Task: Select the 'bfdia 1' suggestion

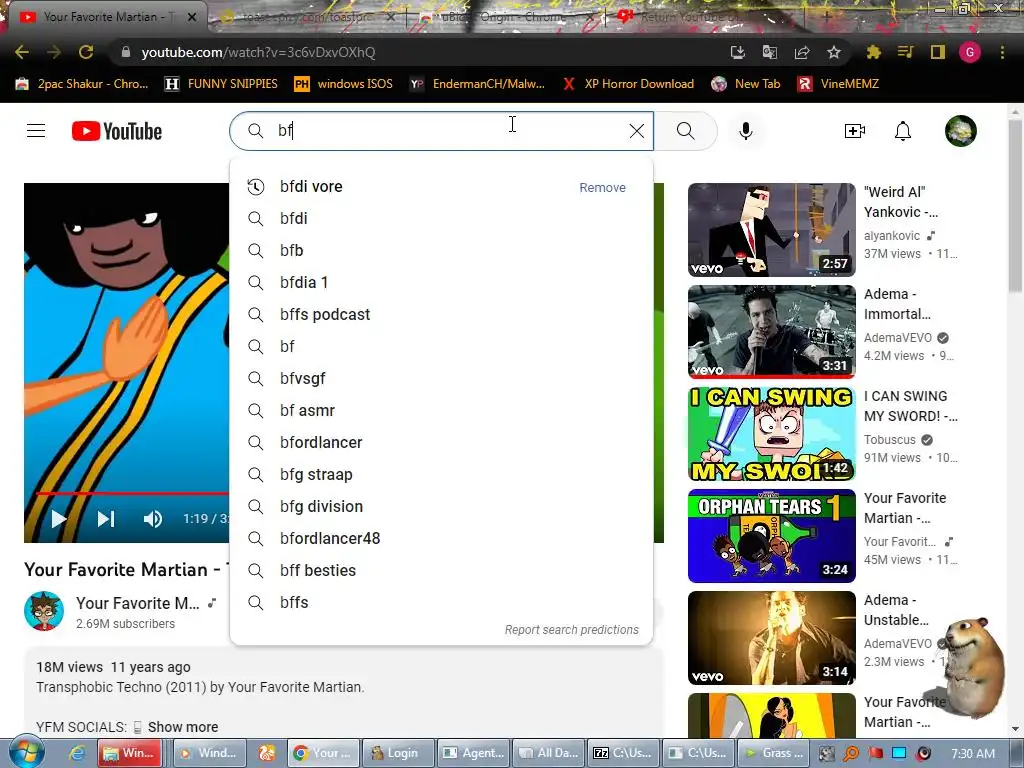Action: pos(441,283)
